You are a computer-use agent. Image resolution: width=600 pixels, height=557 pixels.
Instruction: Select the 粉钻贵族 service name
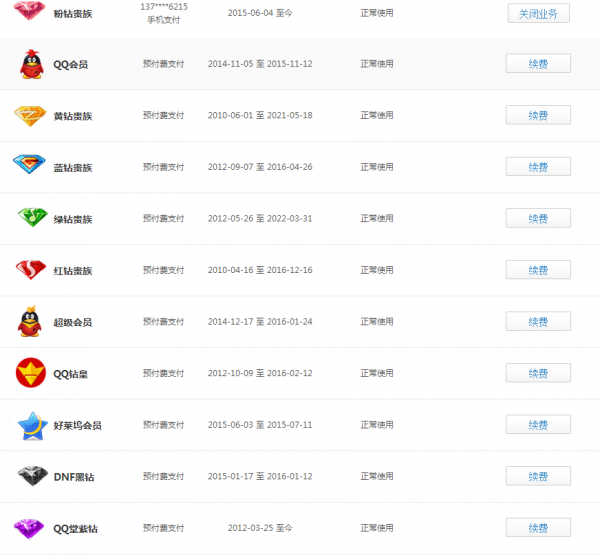73,14
